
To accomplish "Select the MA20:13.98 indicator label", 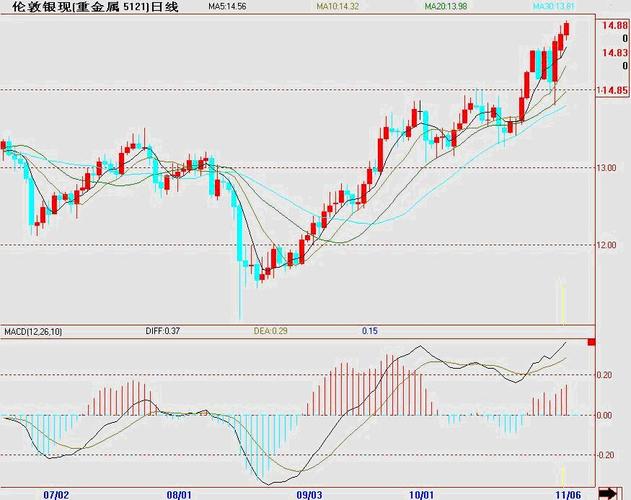I will coord(443,7).
